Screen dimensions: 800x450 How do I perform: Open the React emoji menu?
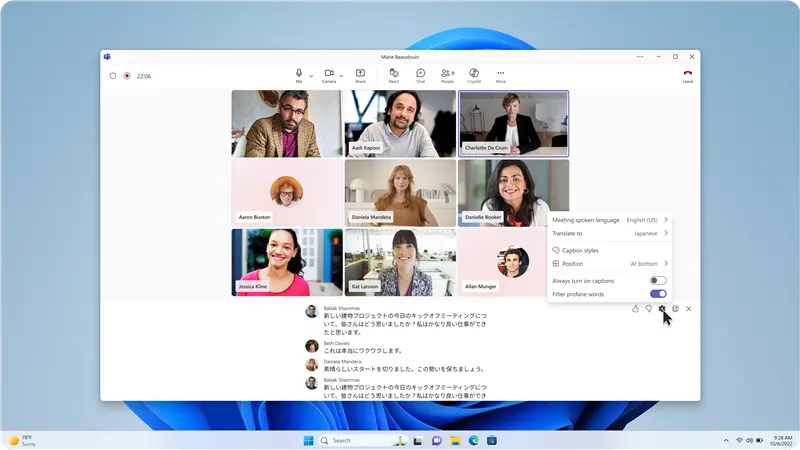click(394, 76)
